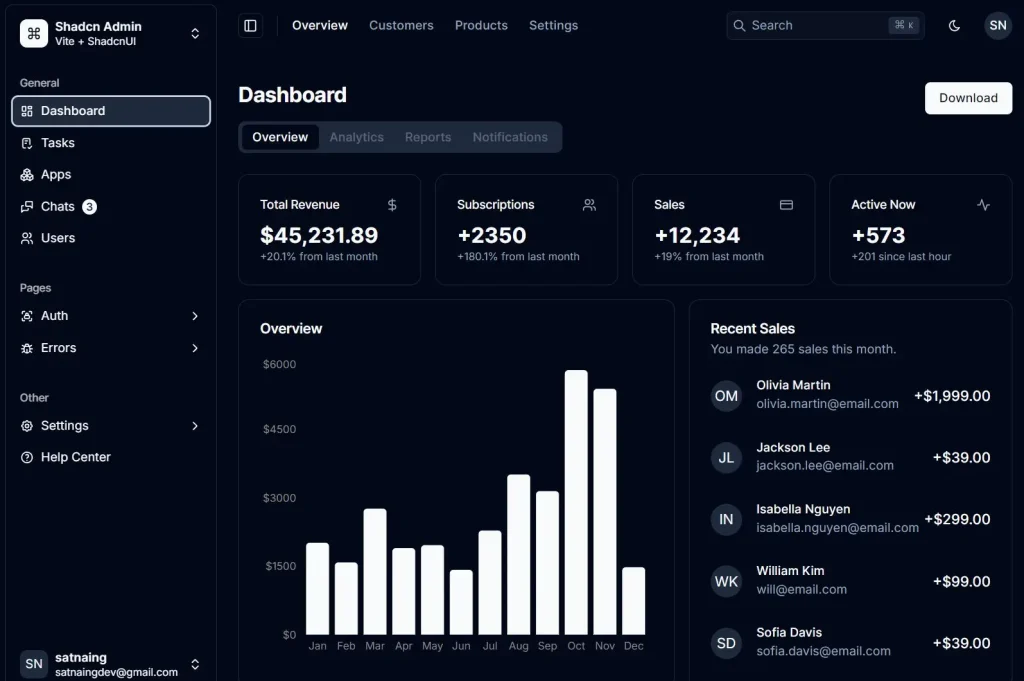
Task: Click the October bar in the Overview chart
Action: pyautogui.click(x=576, y=500)
